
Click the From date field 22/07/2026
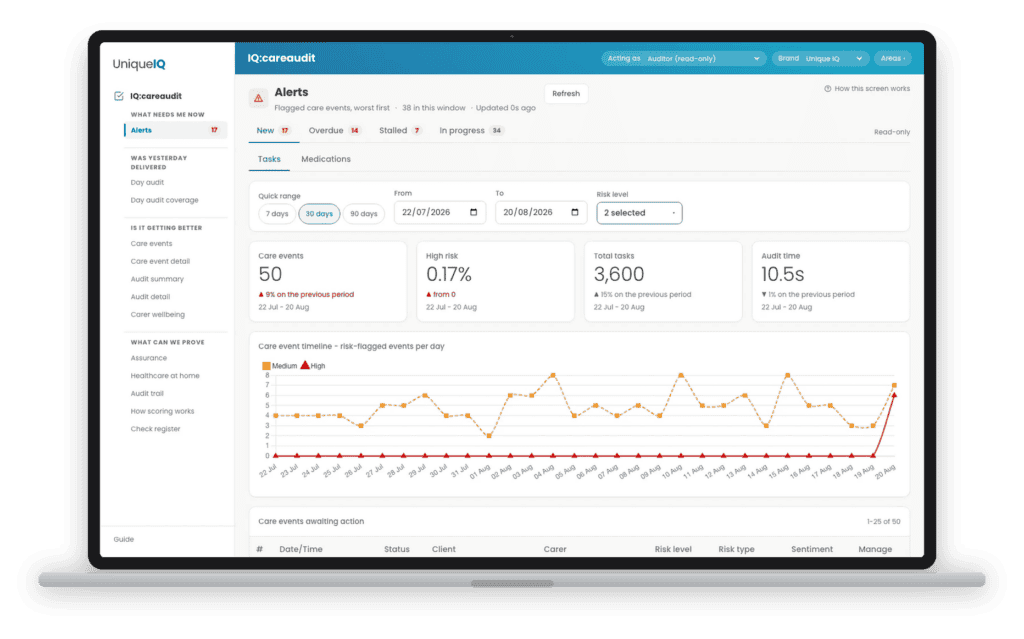tap(440, 212)
